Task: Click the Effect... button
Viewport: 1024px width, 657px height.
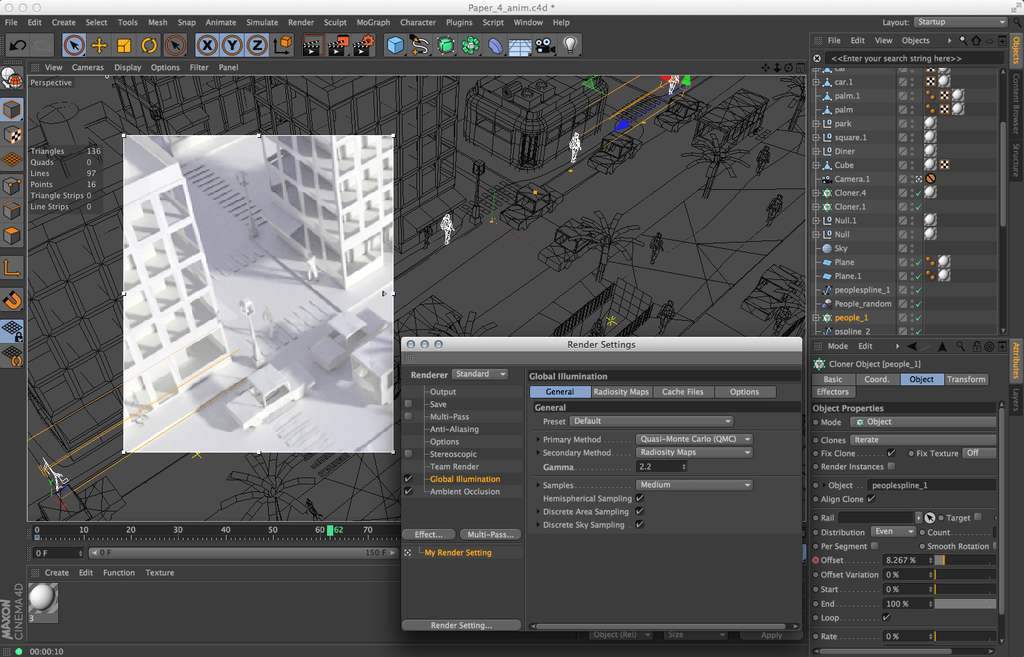Action: tap(429, 534)
